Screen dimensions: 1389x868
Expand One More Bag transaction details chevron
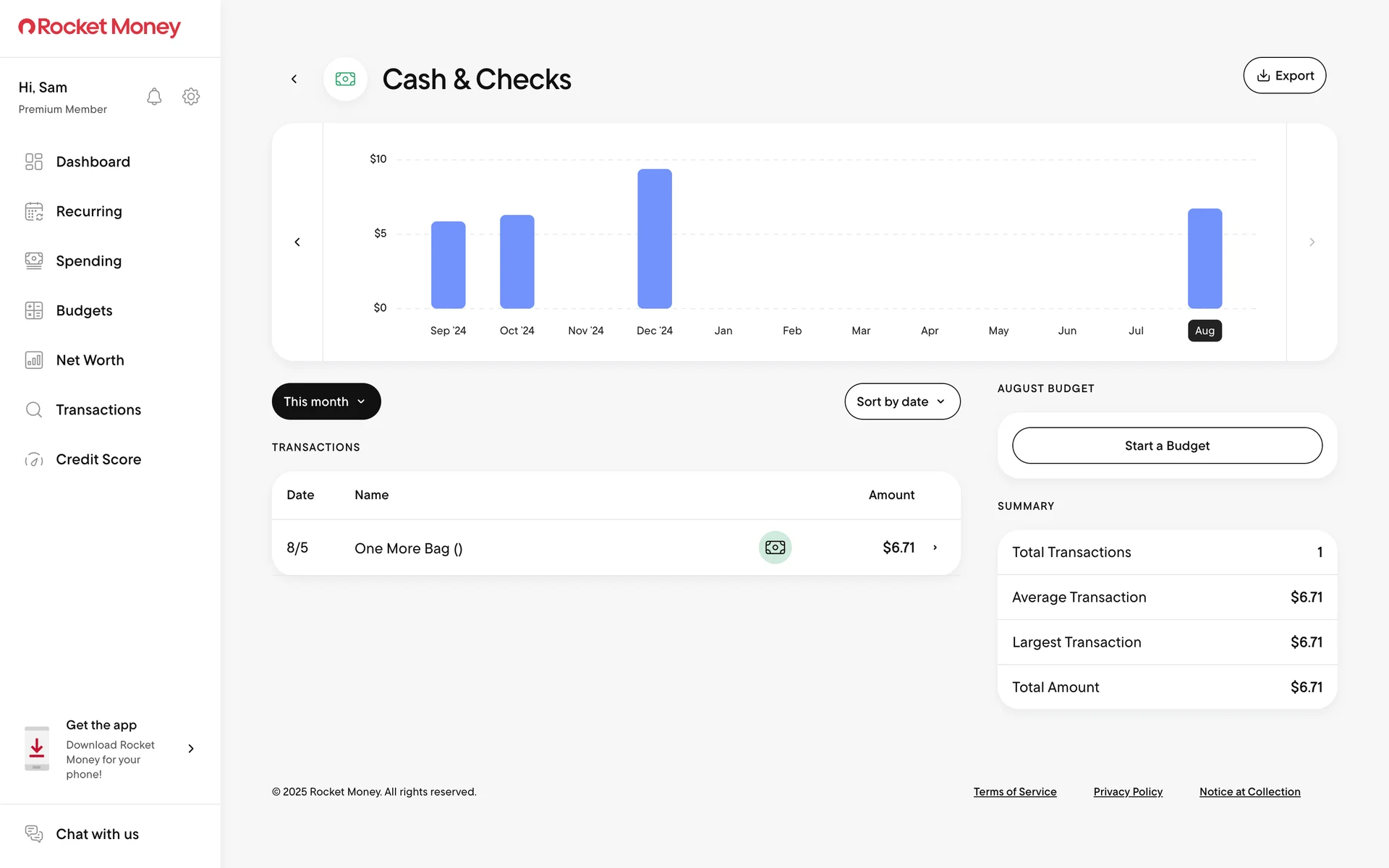click(935, 548)
